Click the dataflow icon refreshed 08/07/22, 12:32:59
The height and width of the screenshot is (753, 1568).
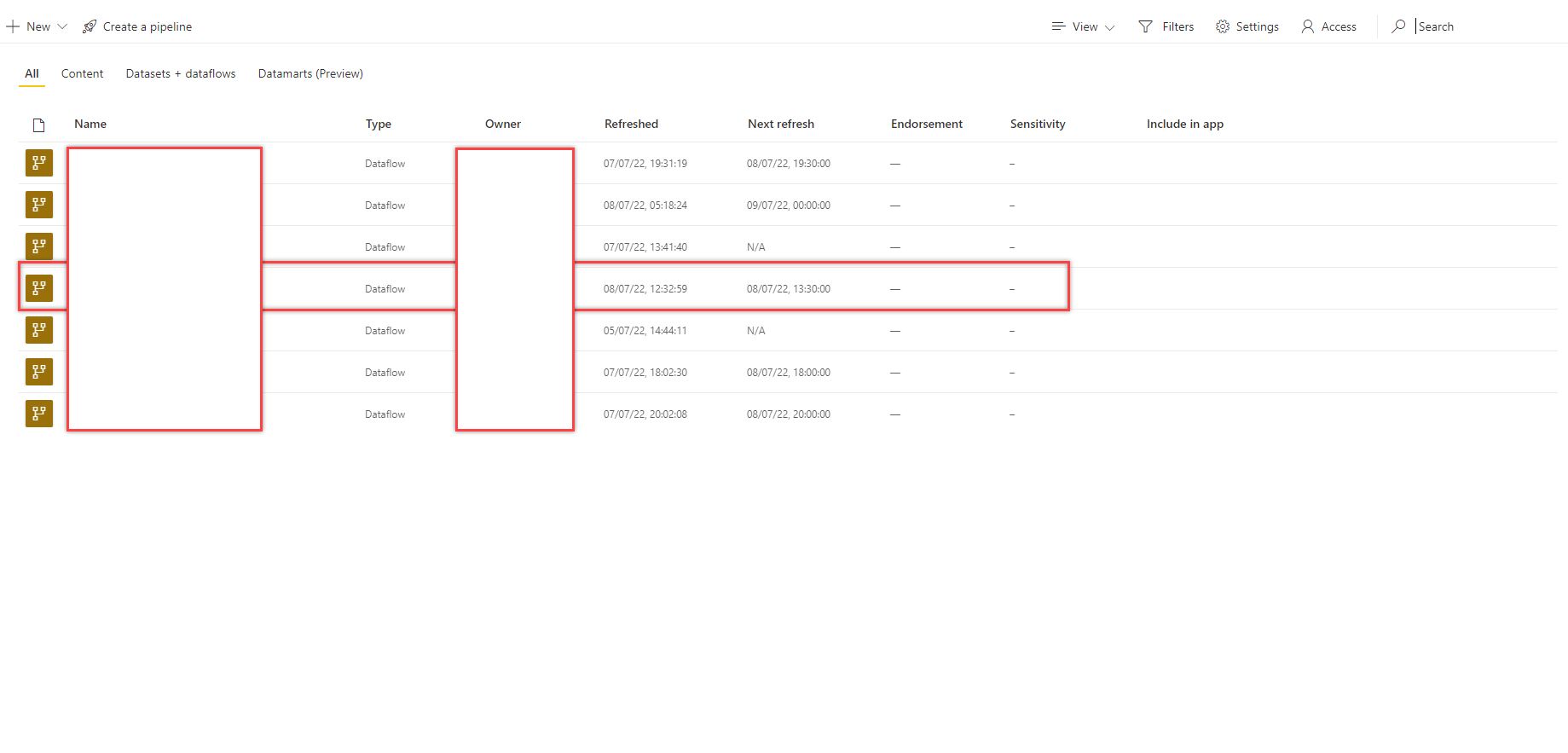[39, 288]
